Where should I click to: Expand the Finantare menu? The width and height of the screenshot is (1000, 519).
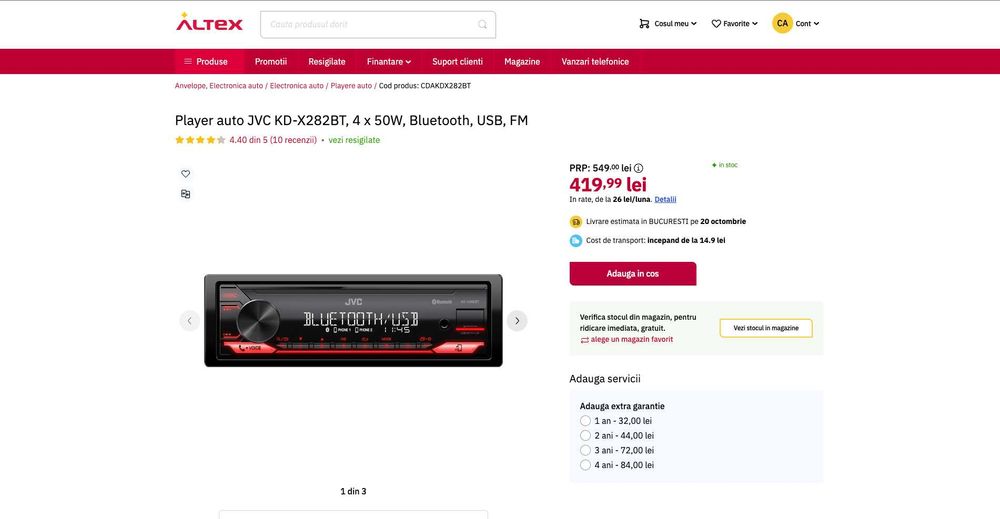pyautogui.click(x=389, y=62)
